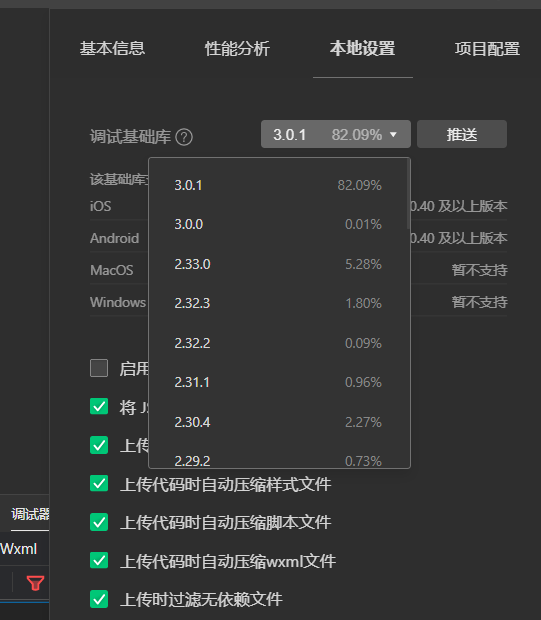Open the 调试器 tab

tap(30, 514)
